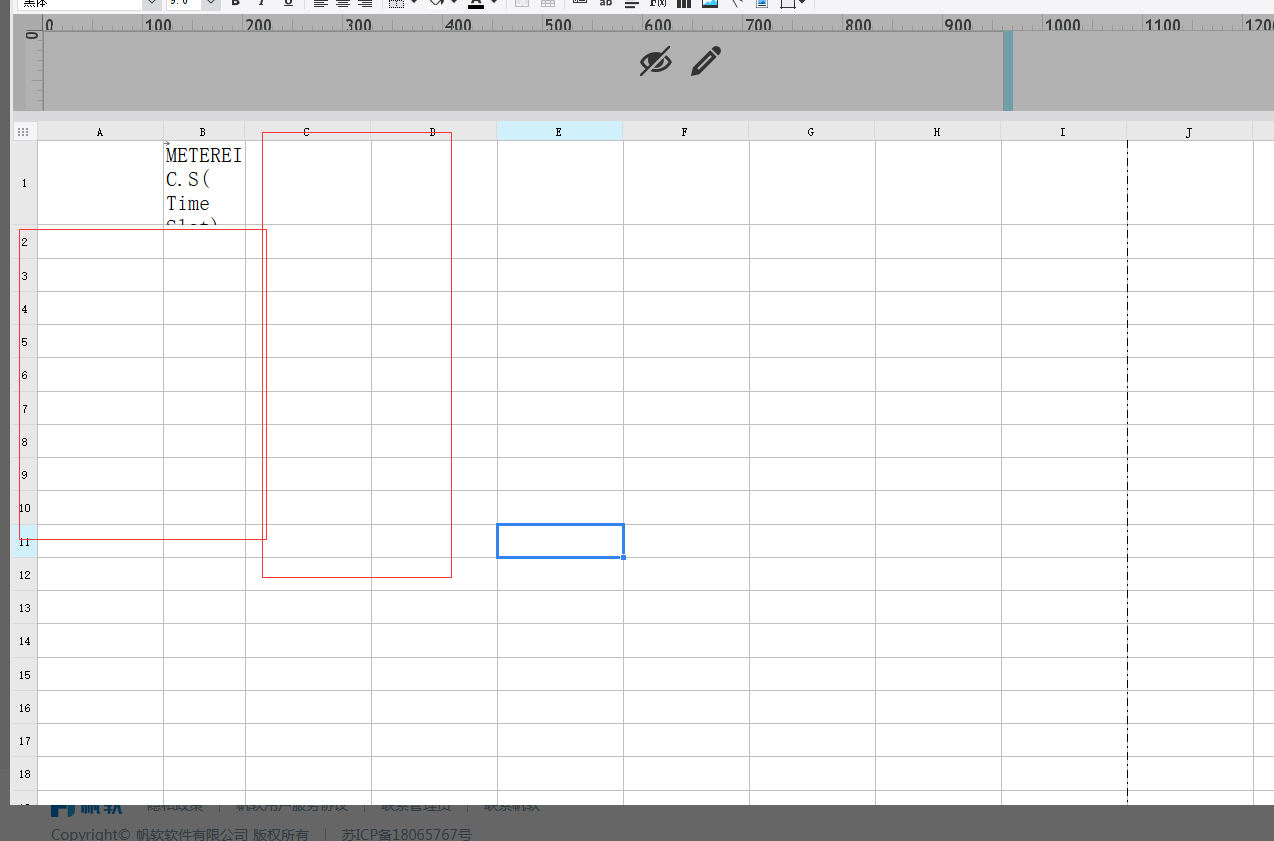Select row 9 header
1274x841 pixels.
[x=24, y=474]
